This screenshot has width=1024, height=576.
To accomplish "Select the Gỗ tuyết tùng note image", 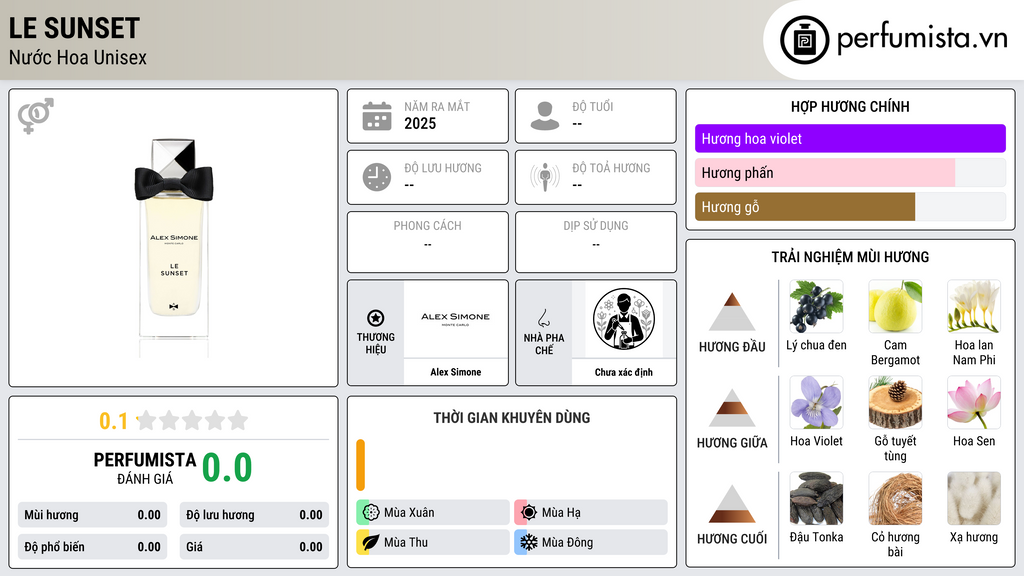I will tap(895, 402).
